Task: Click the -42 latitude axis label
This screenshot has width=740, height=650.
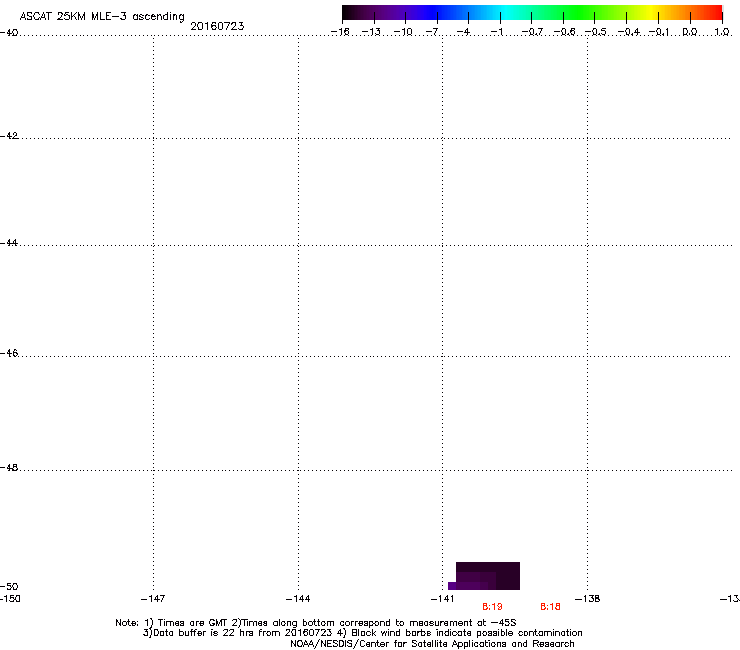Action: tap(9, 135)
